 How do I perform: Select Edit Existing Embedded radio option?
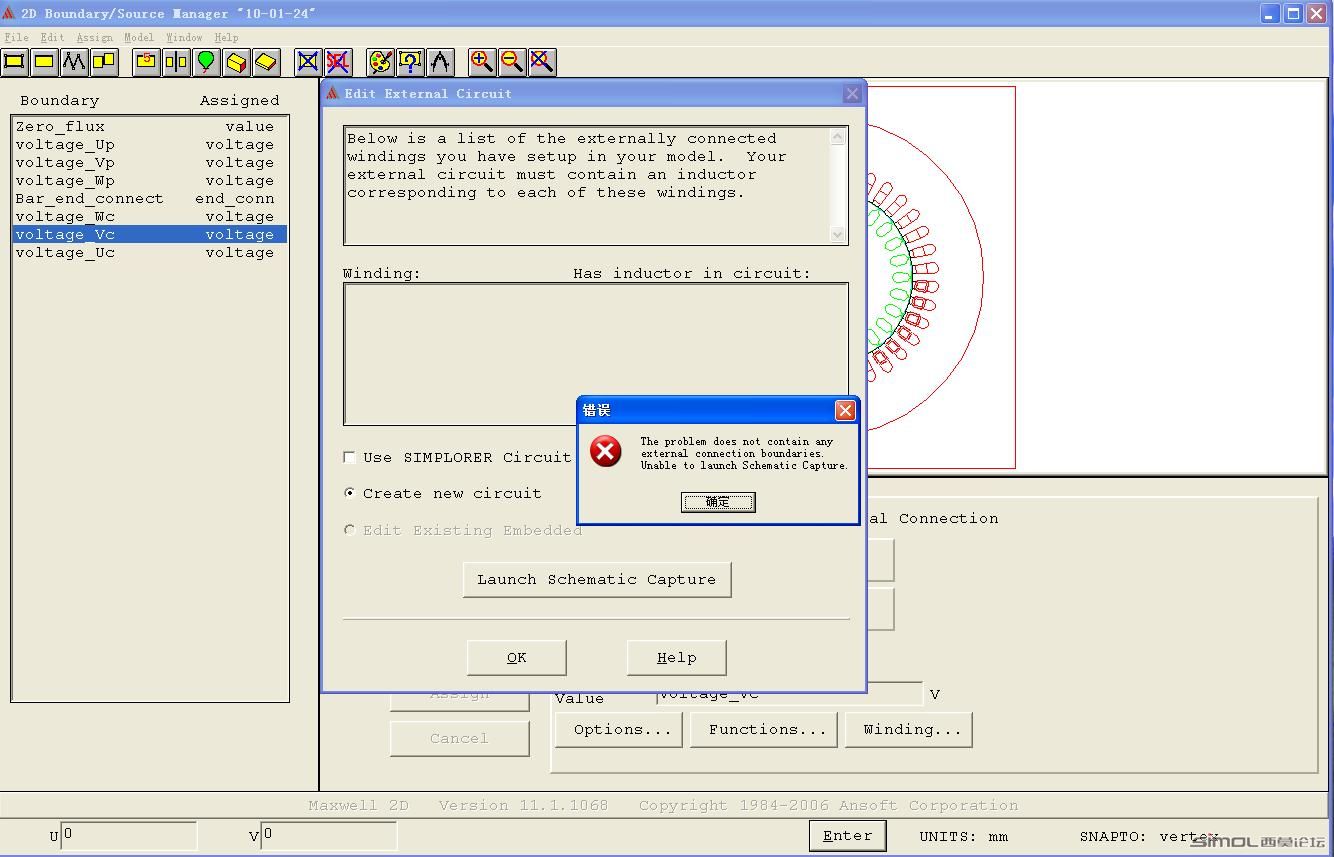[x=349, y=530]
